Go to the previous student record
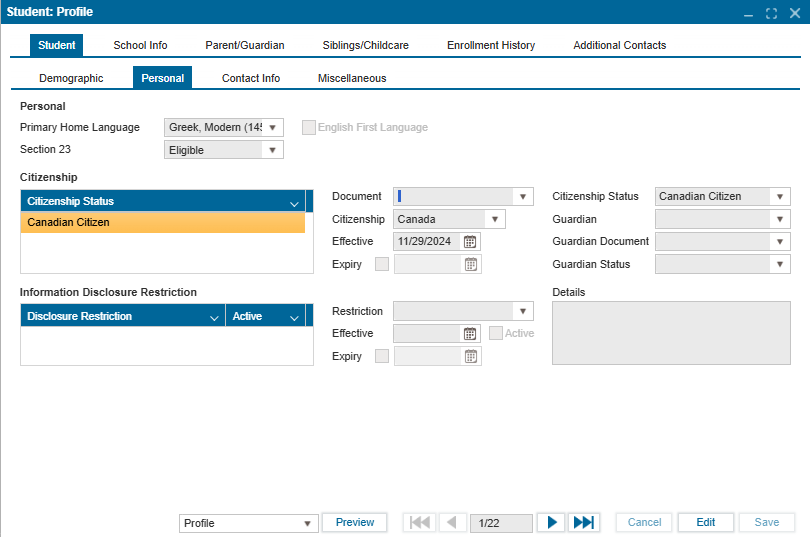 [452, 523]
